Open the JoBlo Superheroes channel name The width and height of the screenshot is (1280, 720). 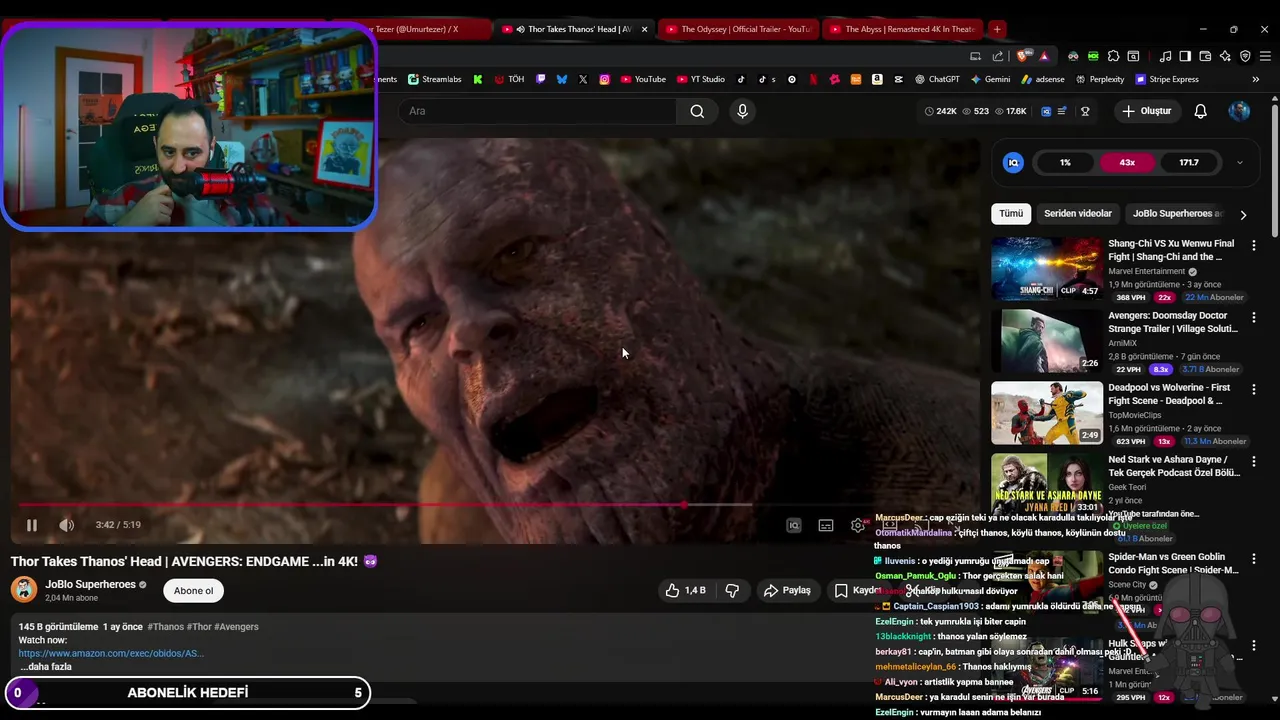click(x=90, y=584)
